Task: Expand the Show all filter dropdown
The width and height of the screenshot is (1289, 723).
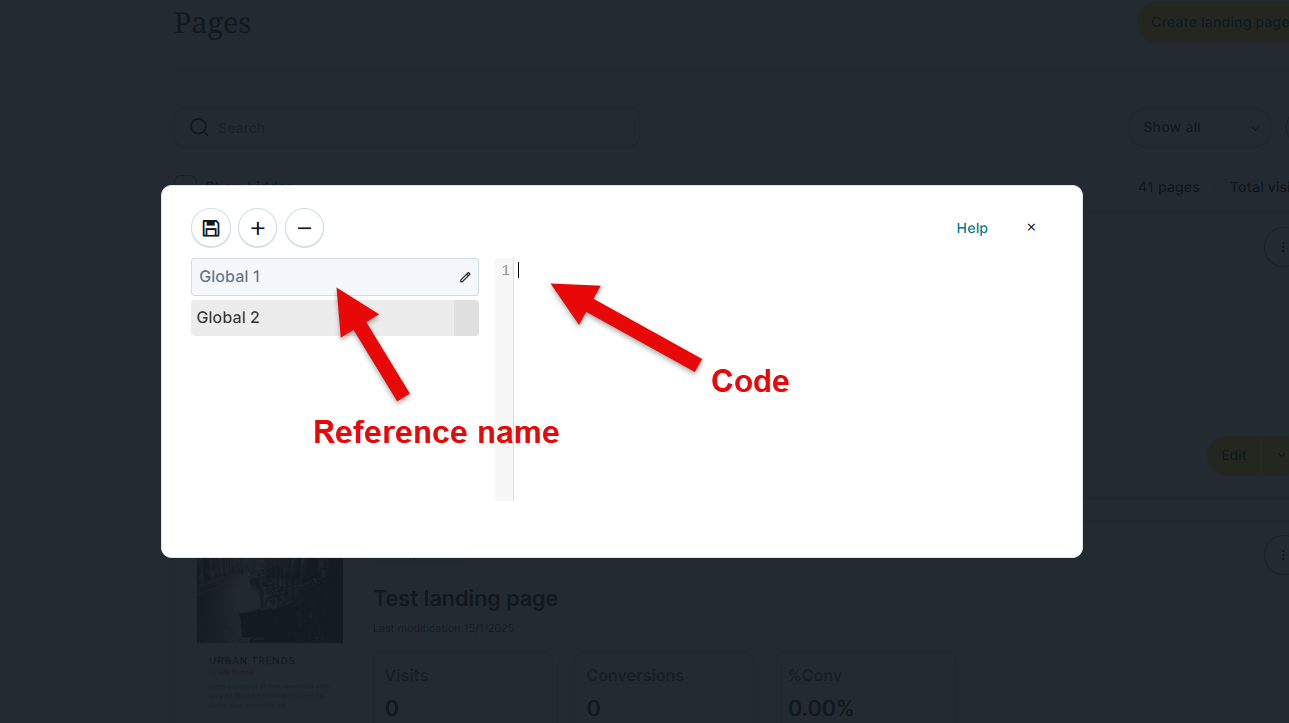Action: coord(1199,128)
